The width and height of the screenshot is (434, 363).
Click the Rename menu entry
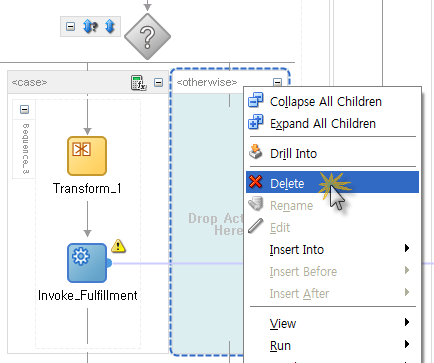[332, 205]
